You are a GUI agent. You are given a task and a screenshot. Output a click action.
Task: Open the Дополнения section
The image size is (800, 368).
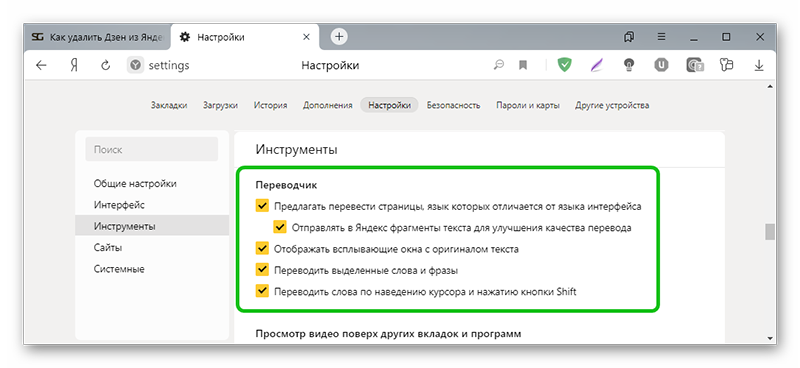pyautogui.click(x=328, y=105)
